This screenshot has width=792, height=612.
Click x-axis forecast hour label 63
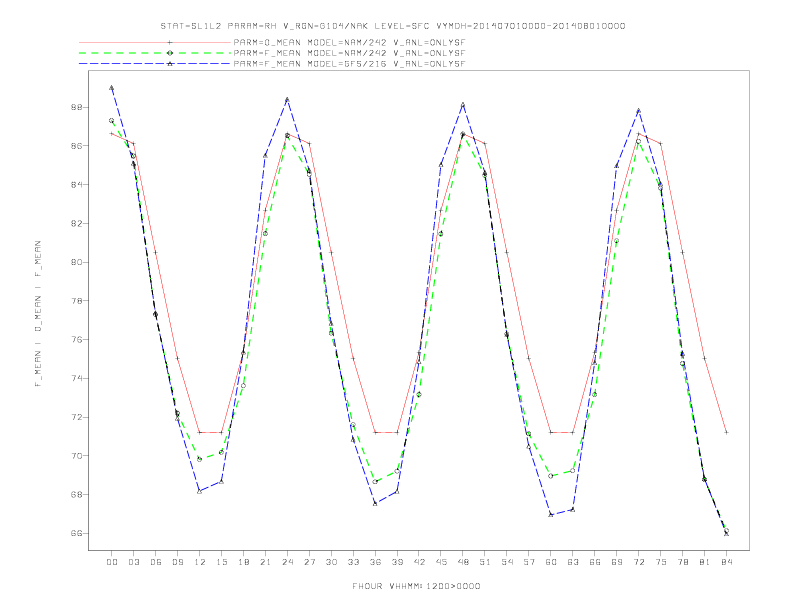tap(573, 562)
